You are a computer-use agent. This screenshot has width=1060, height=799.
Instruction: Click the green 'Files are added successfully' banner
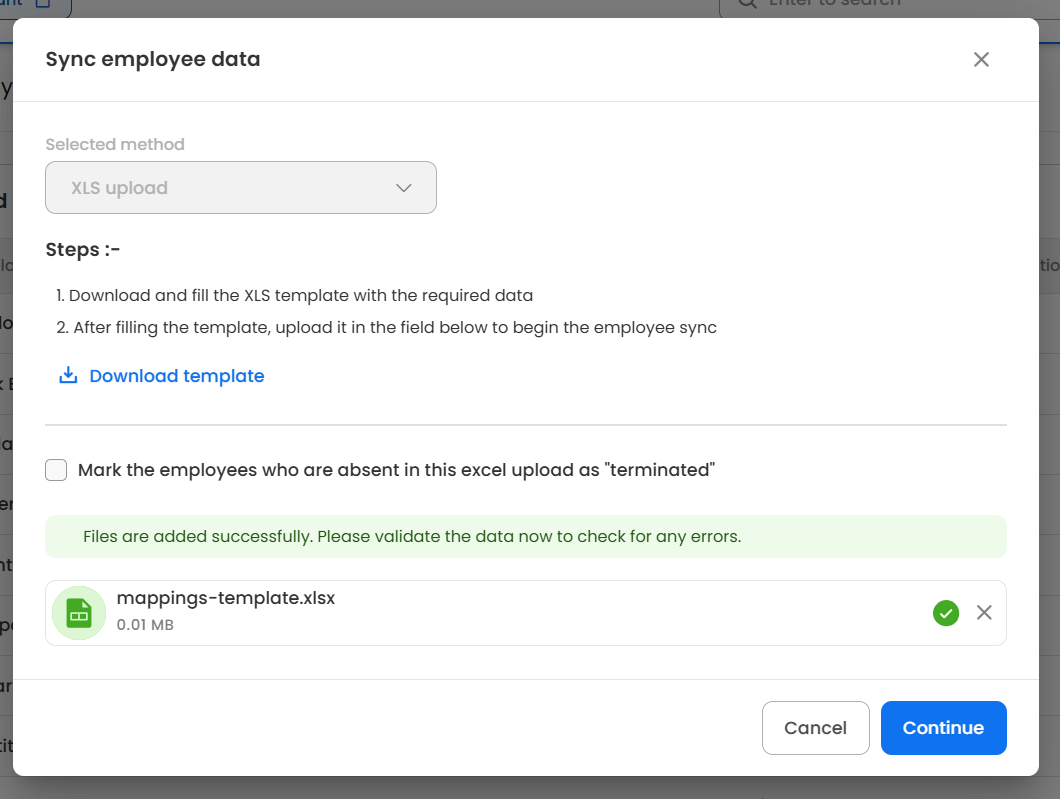pos(526,536)
